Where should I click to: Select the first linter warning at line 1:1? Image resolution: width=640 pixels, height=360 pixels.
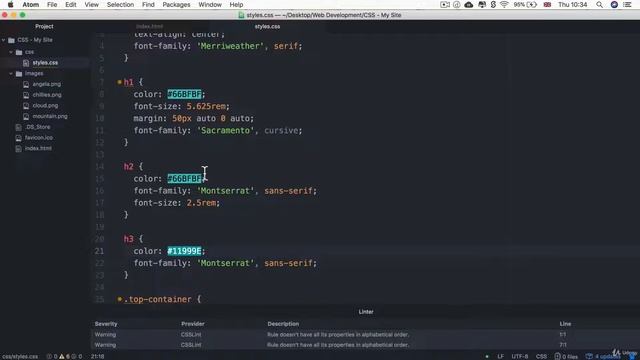[x=365, y=335]
